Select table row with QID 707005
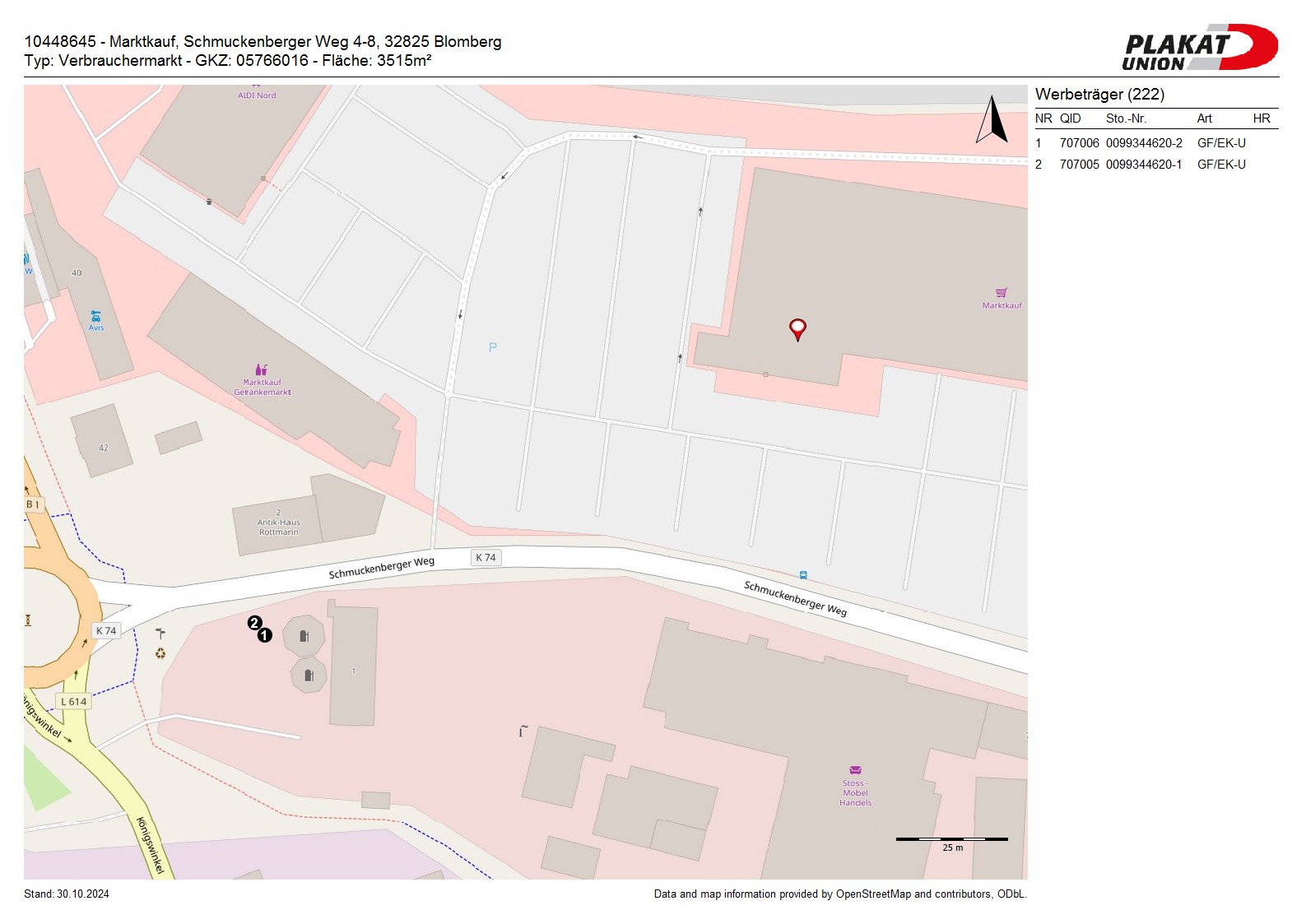 pyautogui.click(x=1156, y=165)
